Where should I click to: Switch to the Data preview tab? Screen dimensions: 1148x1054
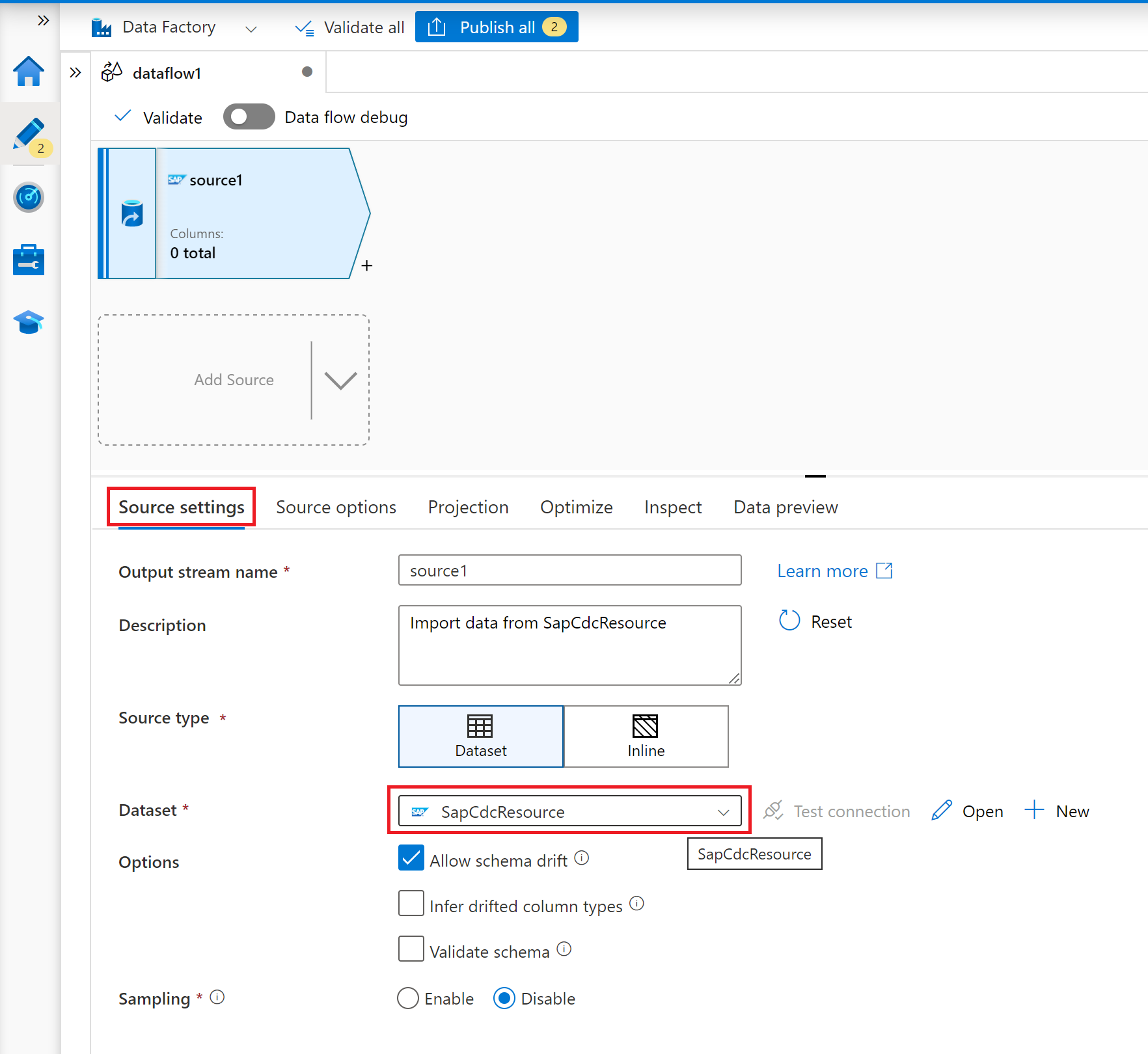point(785,507)
